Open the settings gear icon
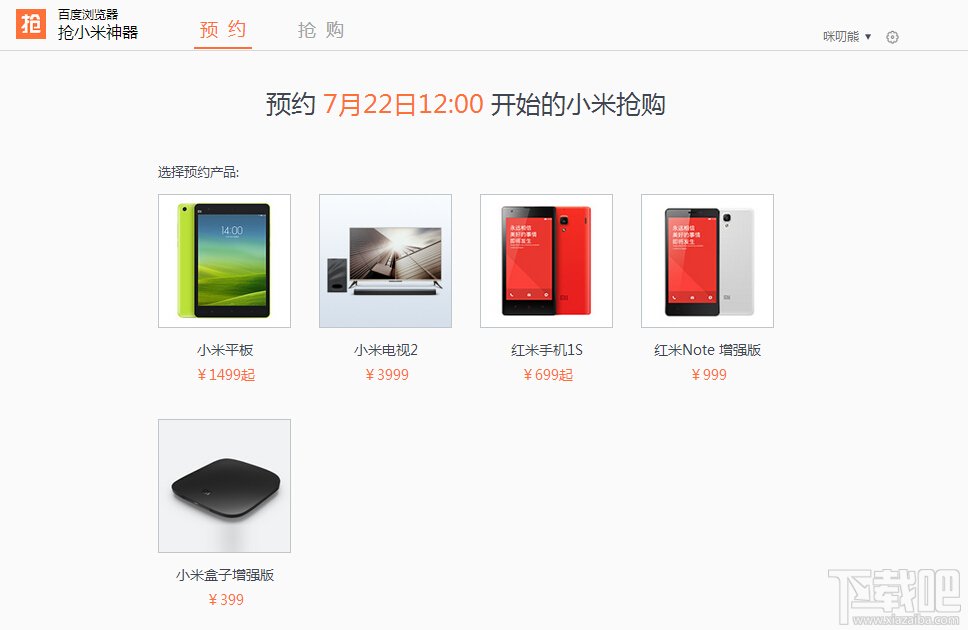Screen dimensions: 968x630 pos(892,37)
